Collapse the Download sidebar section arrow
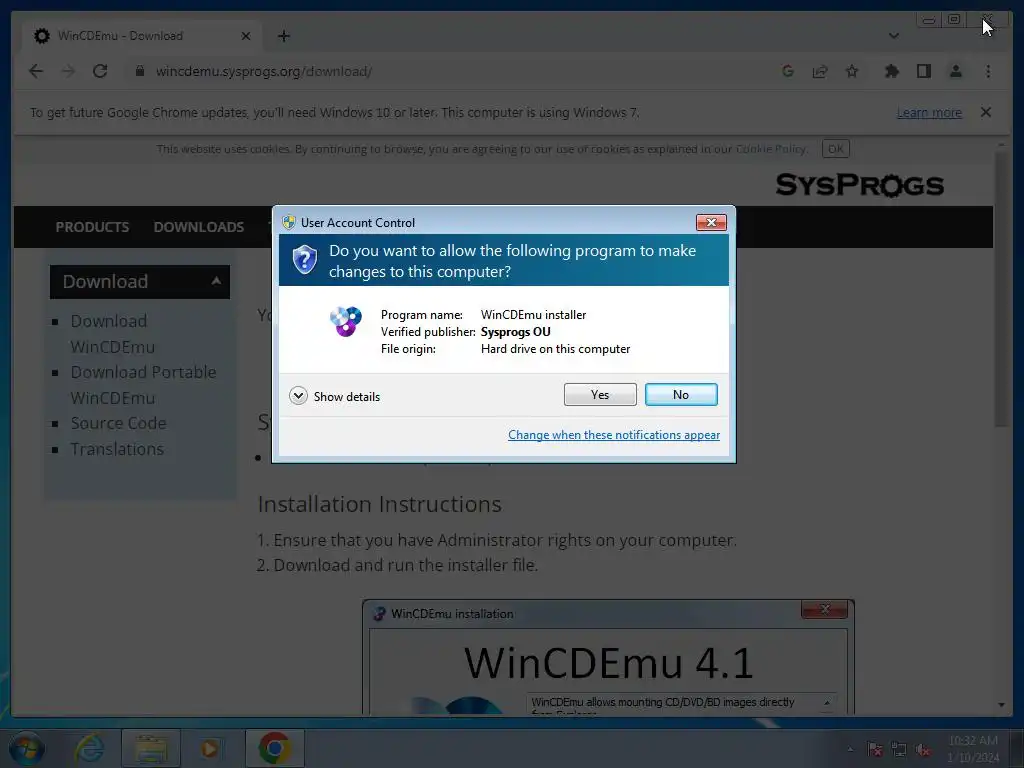This screenshot has width=1024, height=768. point(216,281)
